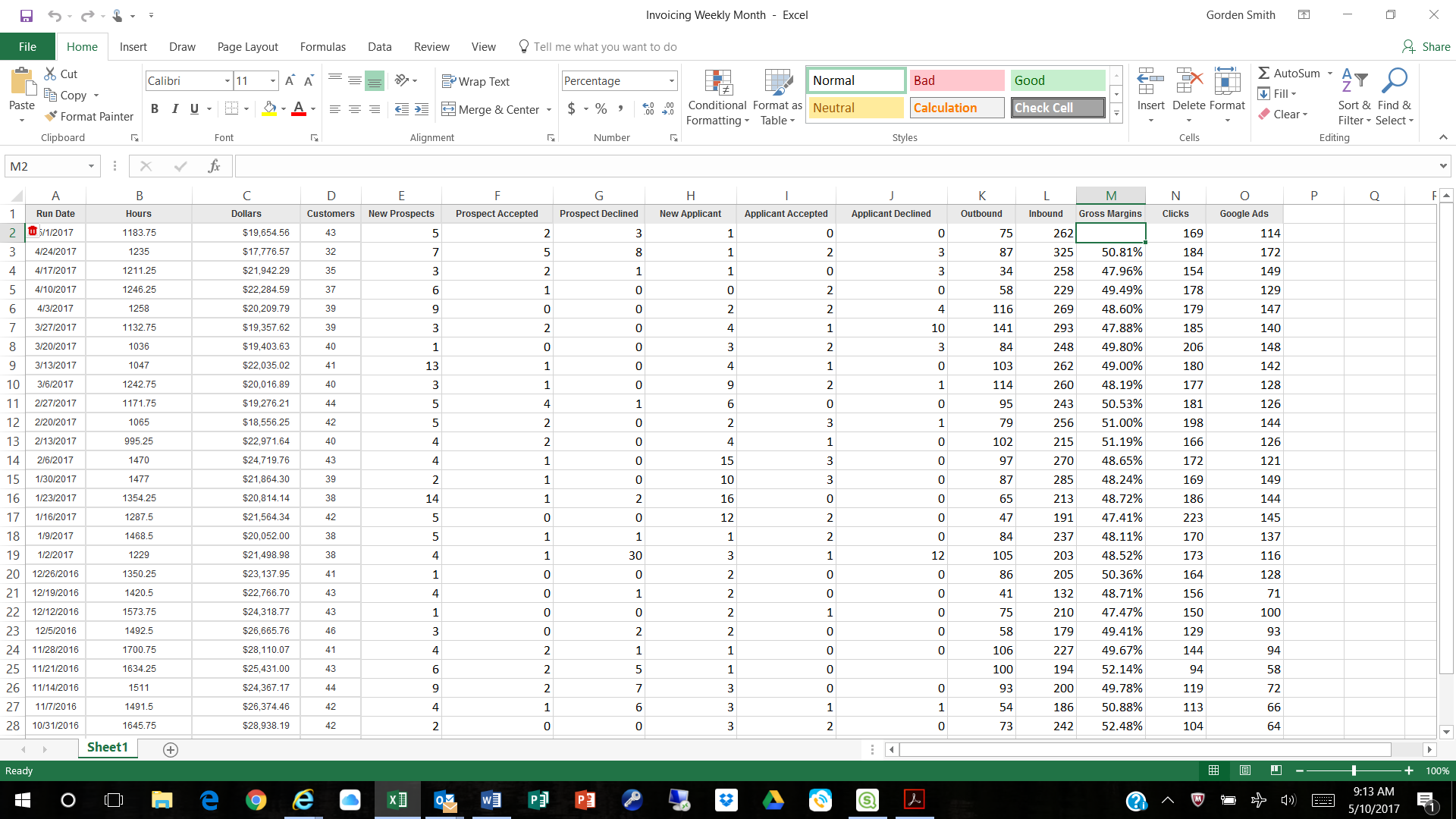This screenshot has width=1456, height=819.
Task: Open the Page Layout ribbon tab
Action: tap(247, 46)
